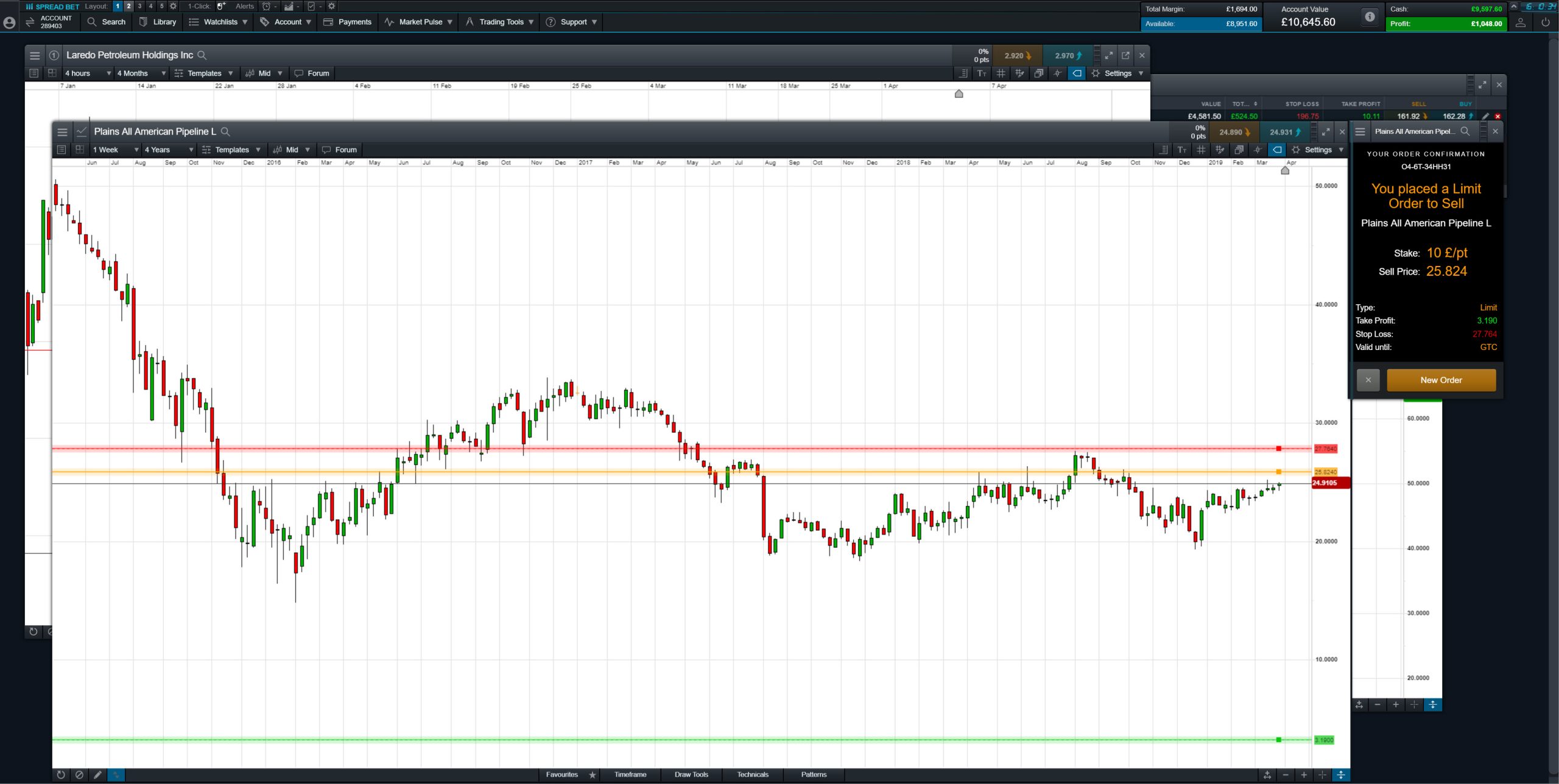This screenshot has height=784, width=1559.
Task: Click the timeline marker near Apr on Plains chart
Action: [1285, 170]
